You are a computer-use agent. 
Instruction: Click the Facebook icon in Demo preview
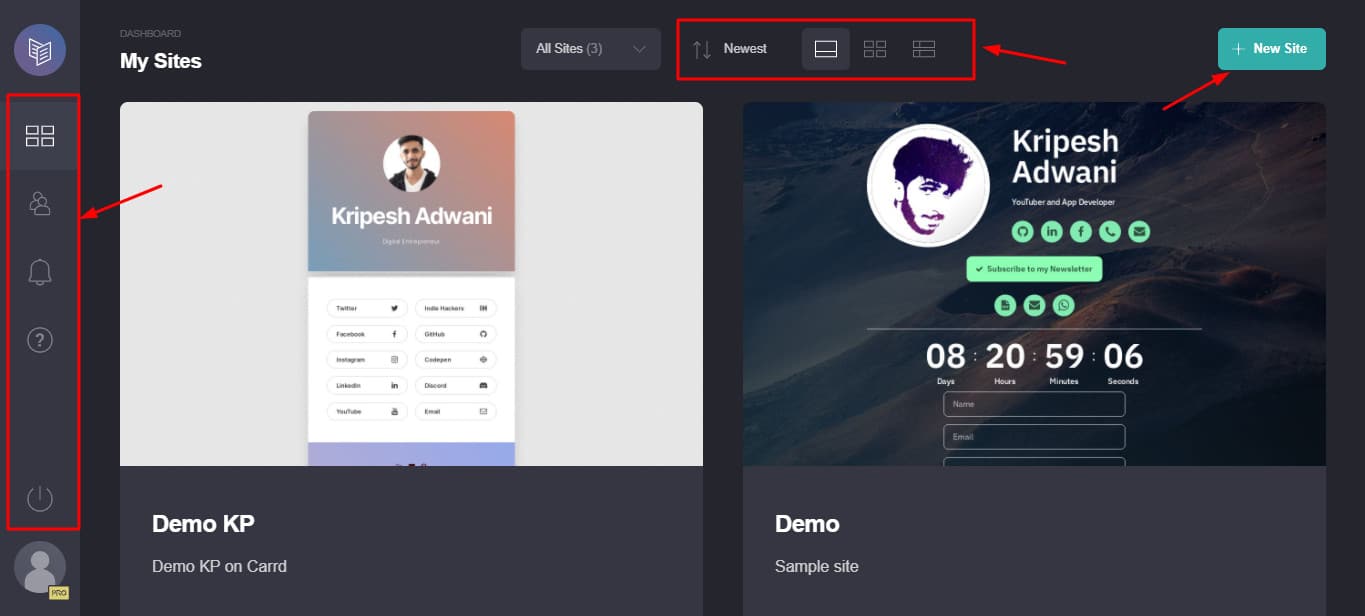[x=1080, y=232]
